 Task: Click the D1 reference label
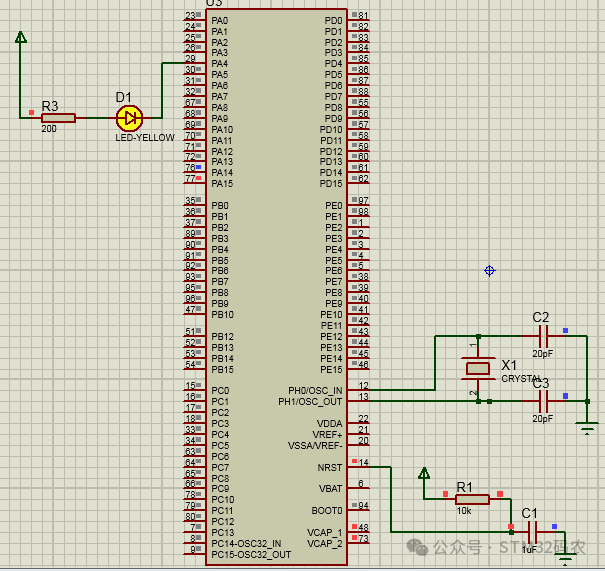point(123,97)
